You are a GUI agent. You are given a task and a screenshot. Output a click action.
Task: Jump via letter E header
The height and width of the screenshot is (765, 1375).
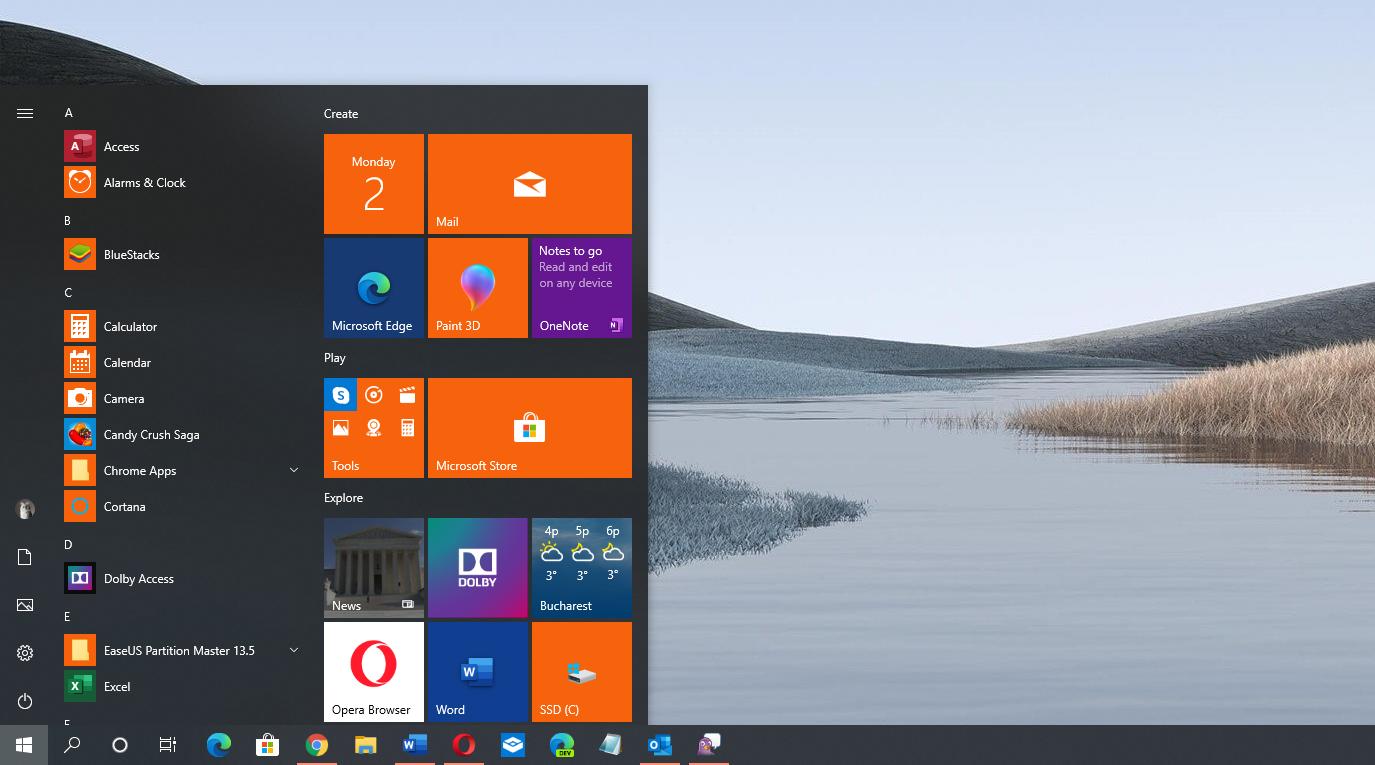pos(68,617)
